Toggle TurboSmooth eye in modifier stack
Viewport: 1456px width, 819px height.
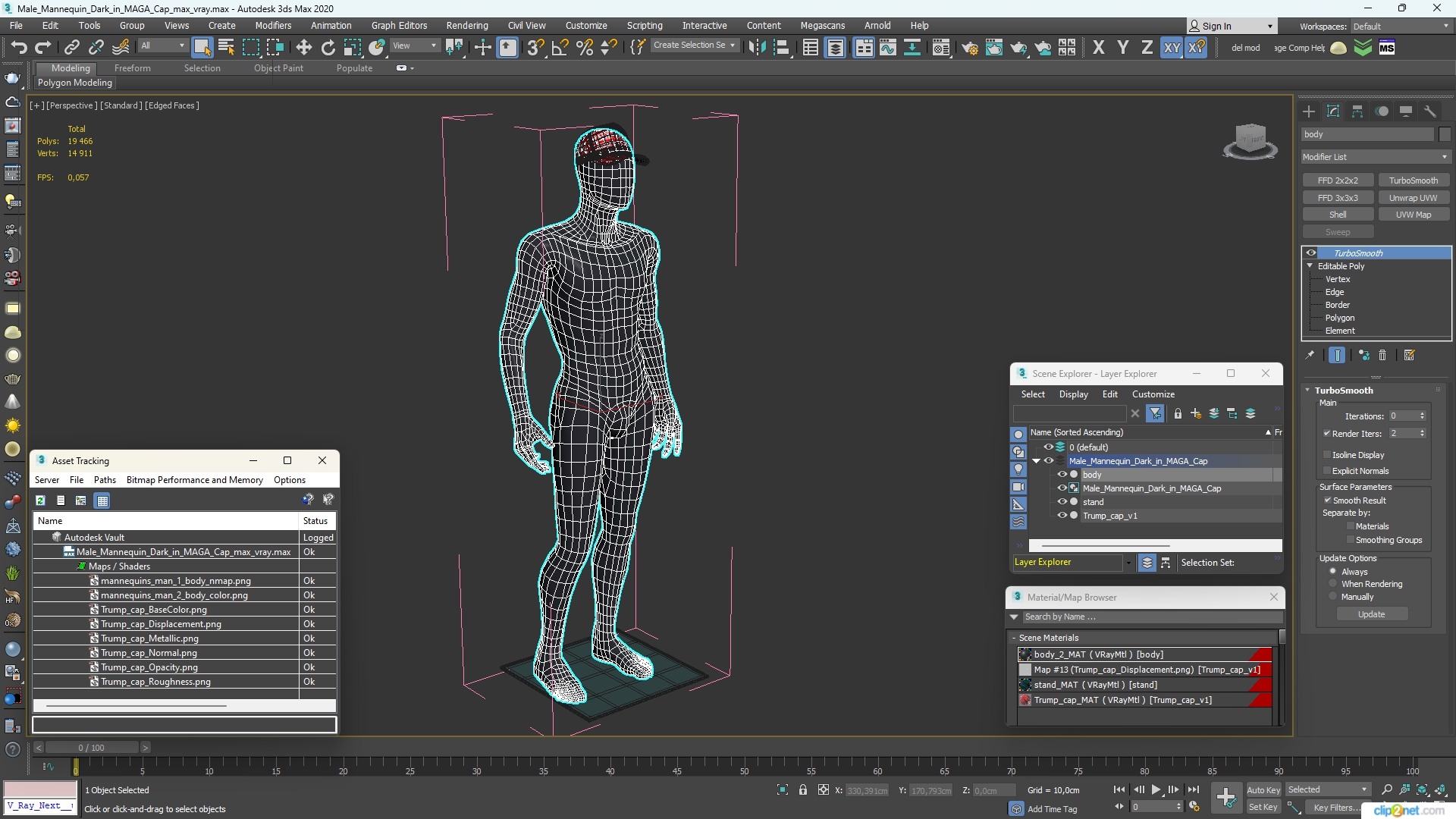coord(1310,253)
